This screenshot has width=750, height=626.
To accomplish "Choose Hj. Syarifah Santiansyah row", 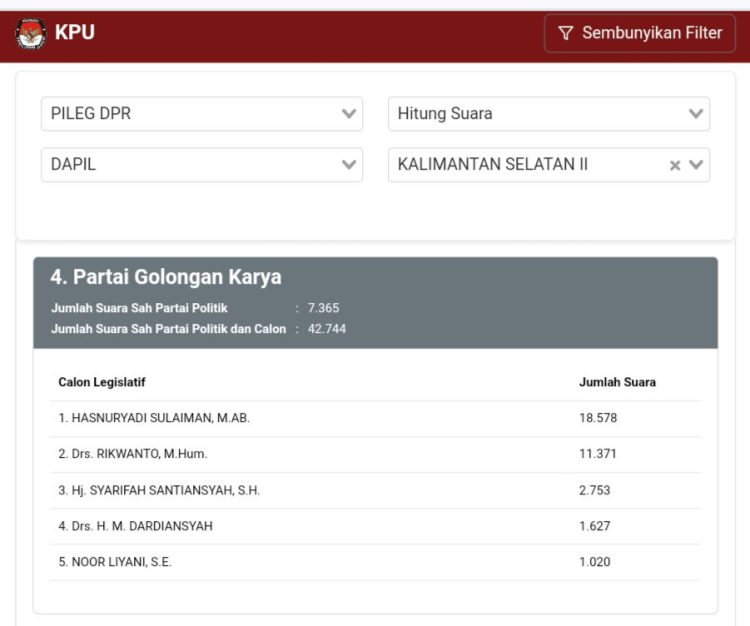I will [159, 490].
